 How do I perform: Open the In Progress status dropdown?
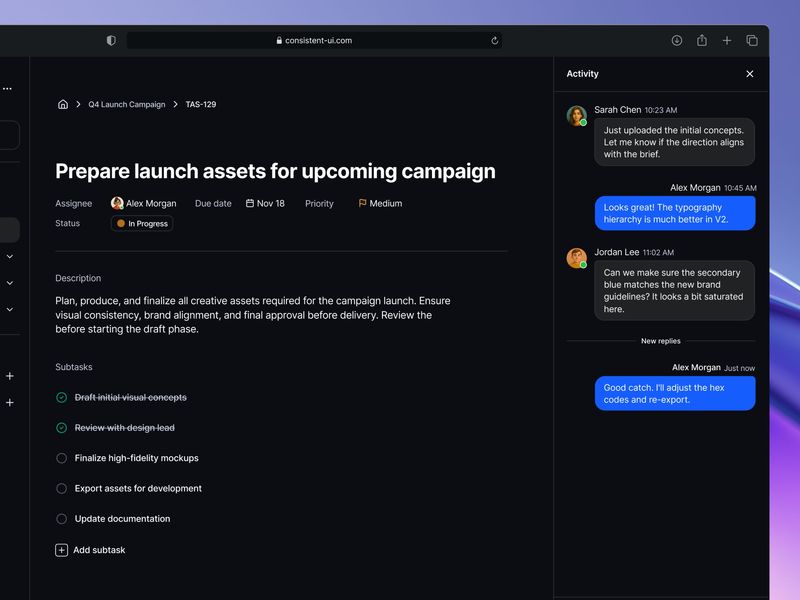tap(142, 224)
